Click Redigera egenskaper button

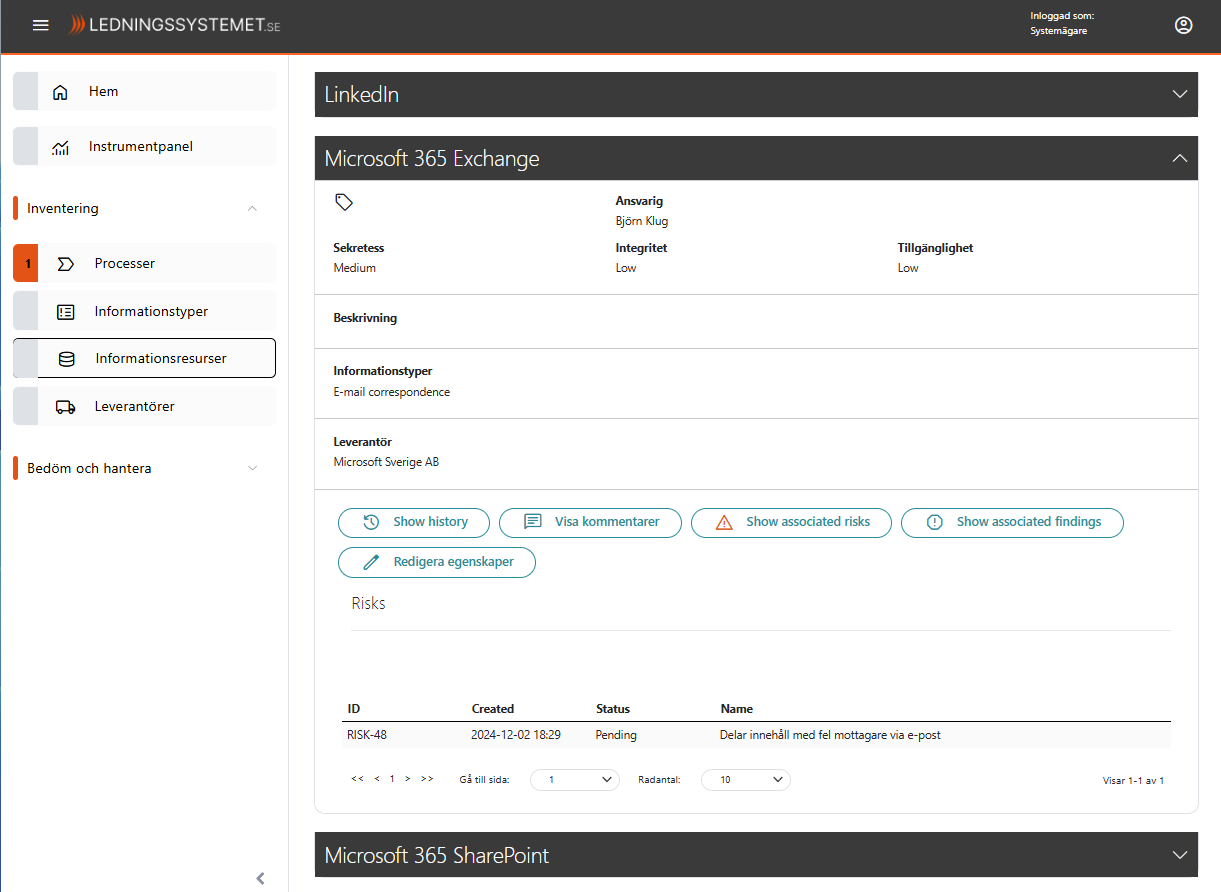[x=437, y=562]
